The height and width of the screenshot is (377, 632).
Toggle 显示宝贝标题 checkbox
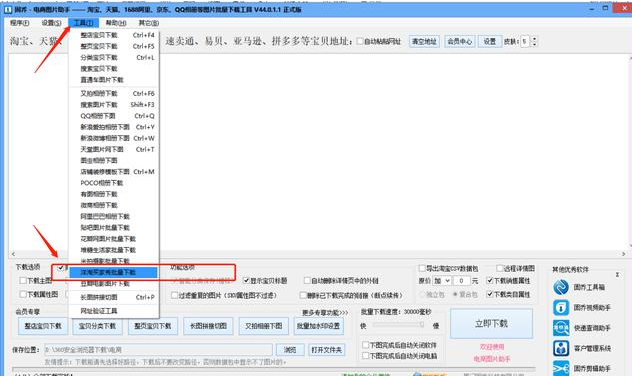click(x=246, y=280)
